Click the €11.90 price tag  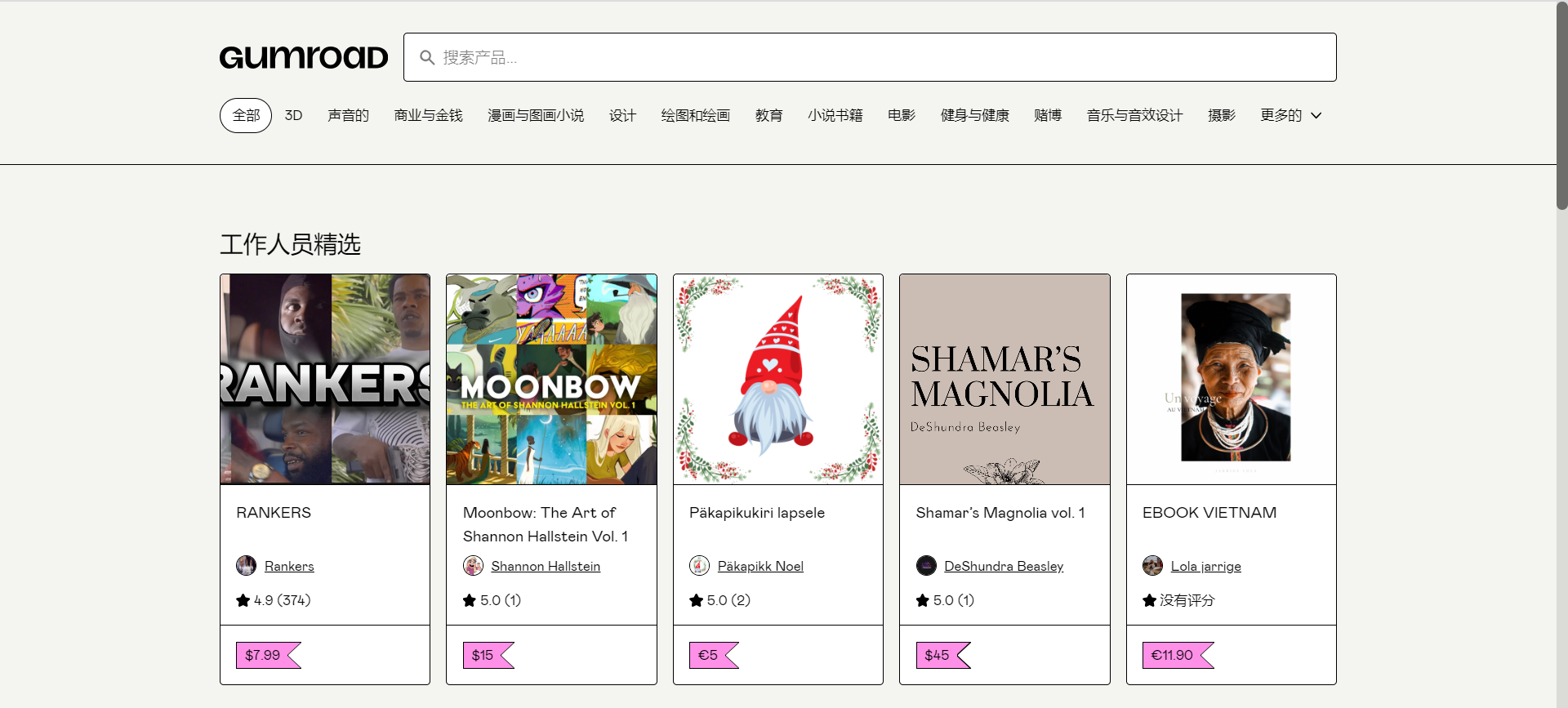1172,655
